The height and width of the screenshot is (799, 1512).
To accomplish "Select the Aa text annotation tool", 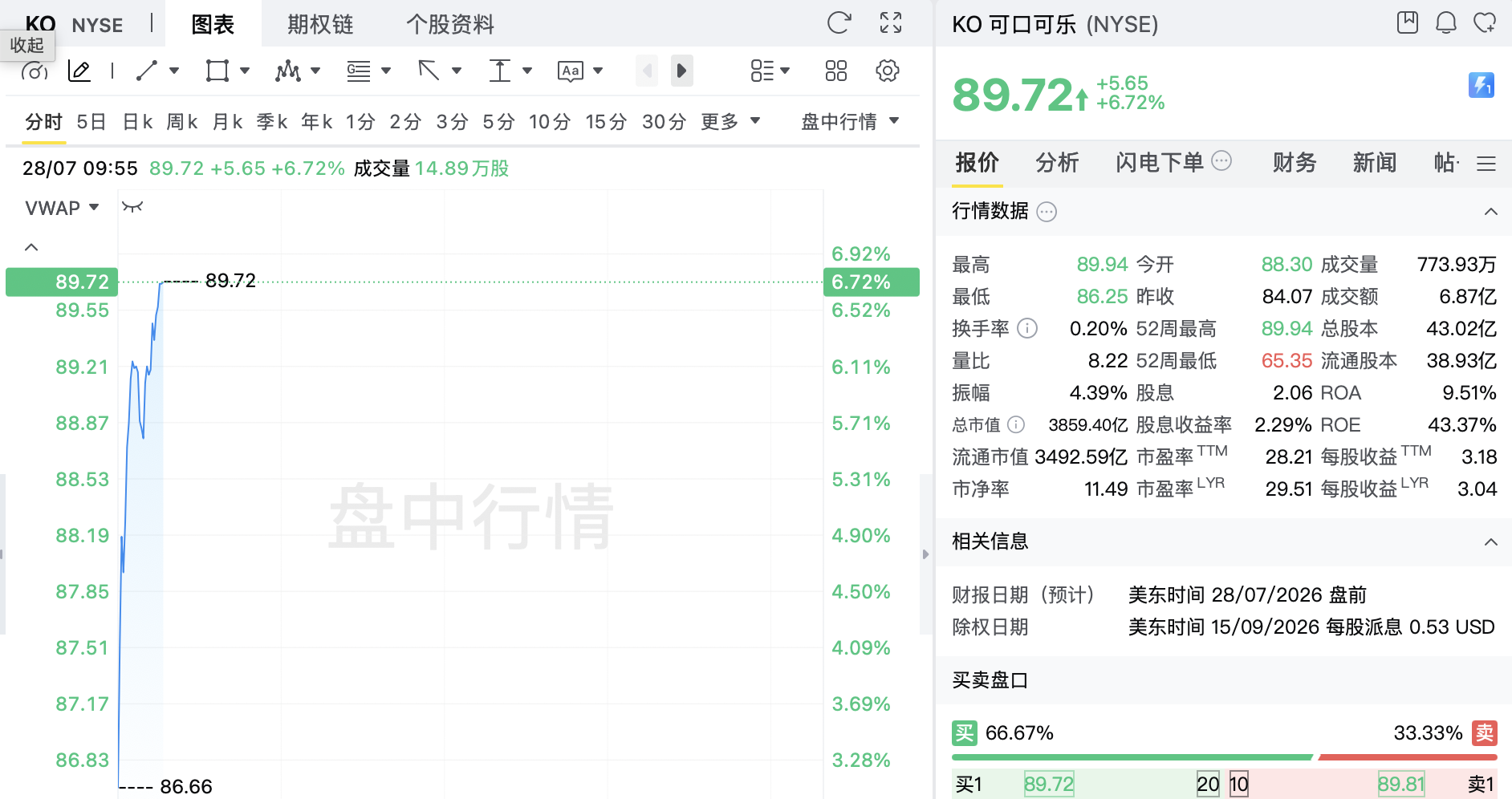I will 570,71.
